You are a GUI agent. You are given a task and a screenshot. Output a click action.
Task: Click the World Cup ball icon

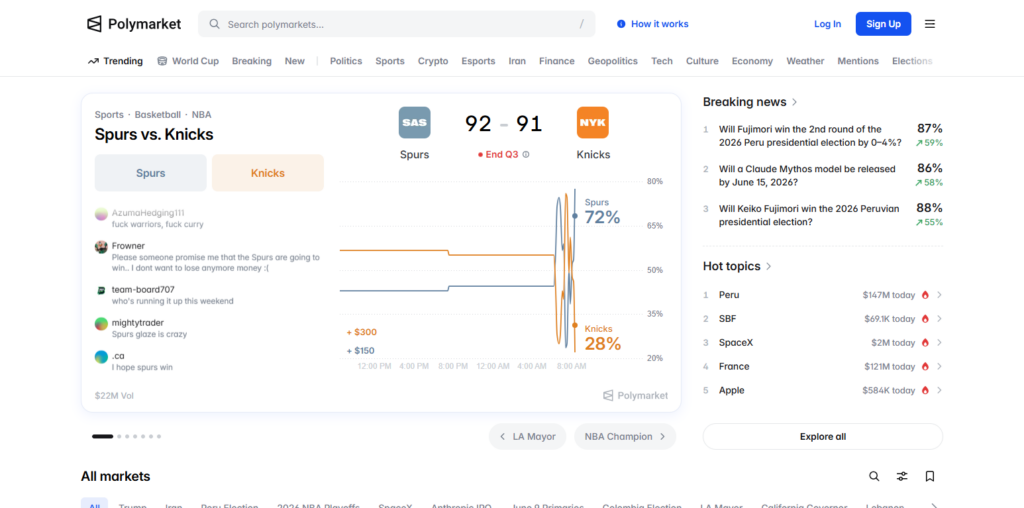[x=162, y=61]
